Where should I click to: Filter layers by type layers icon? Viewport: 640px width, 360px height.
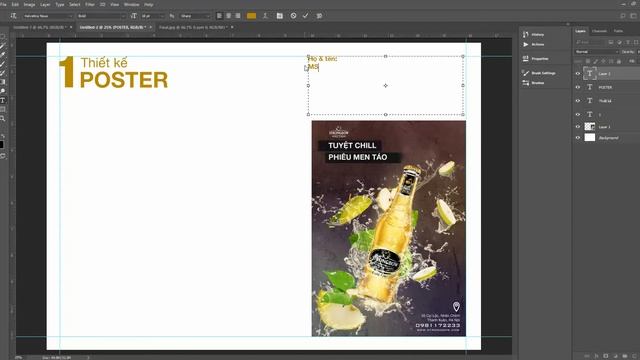[x=628, y=42]
